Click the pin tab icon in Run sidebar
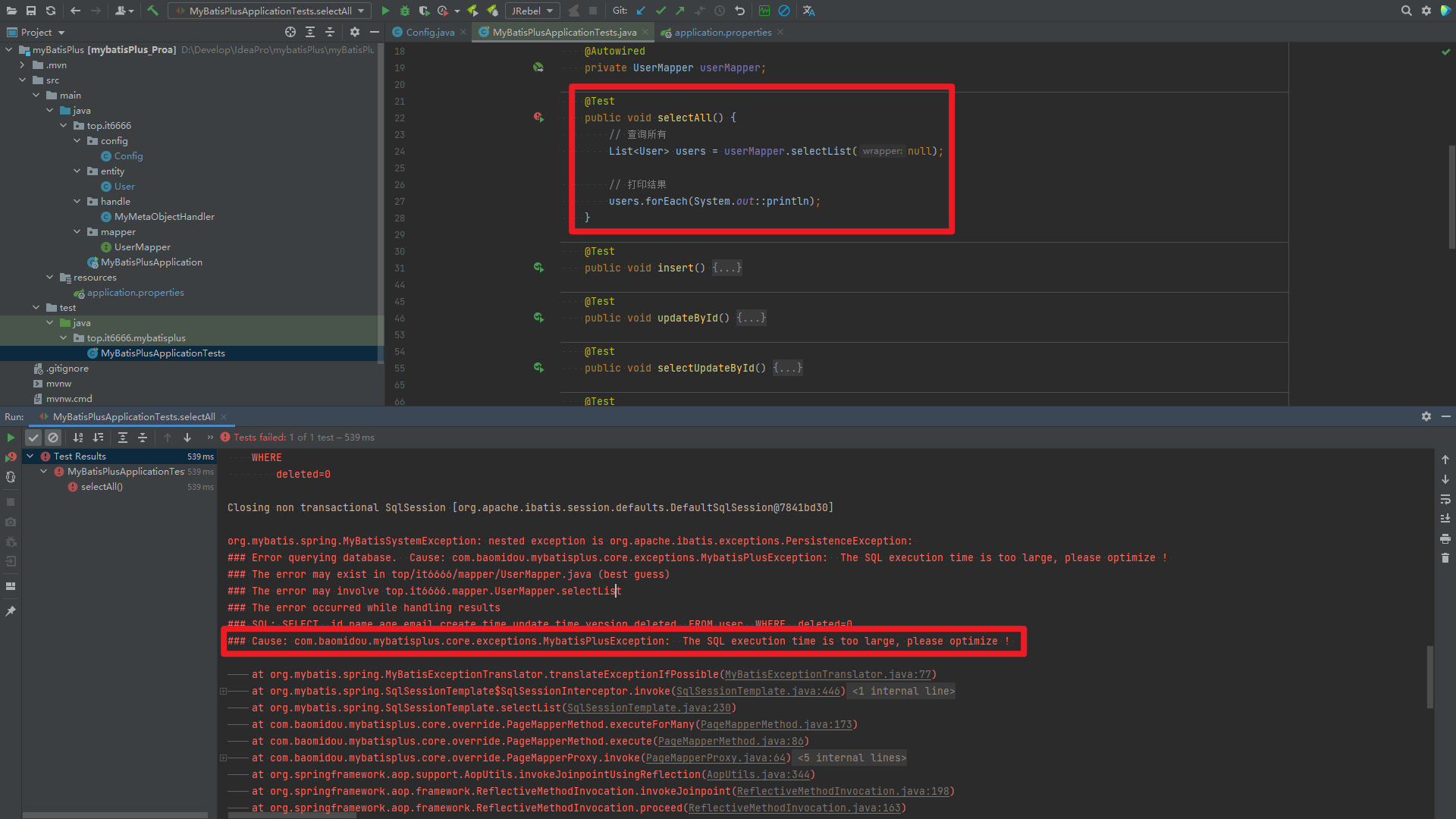This screenshot has height=819, width=1456. [11, 611]
